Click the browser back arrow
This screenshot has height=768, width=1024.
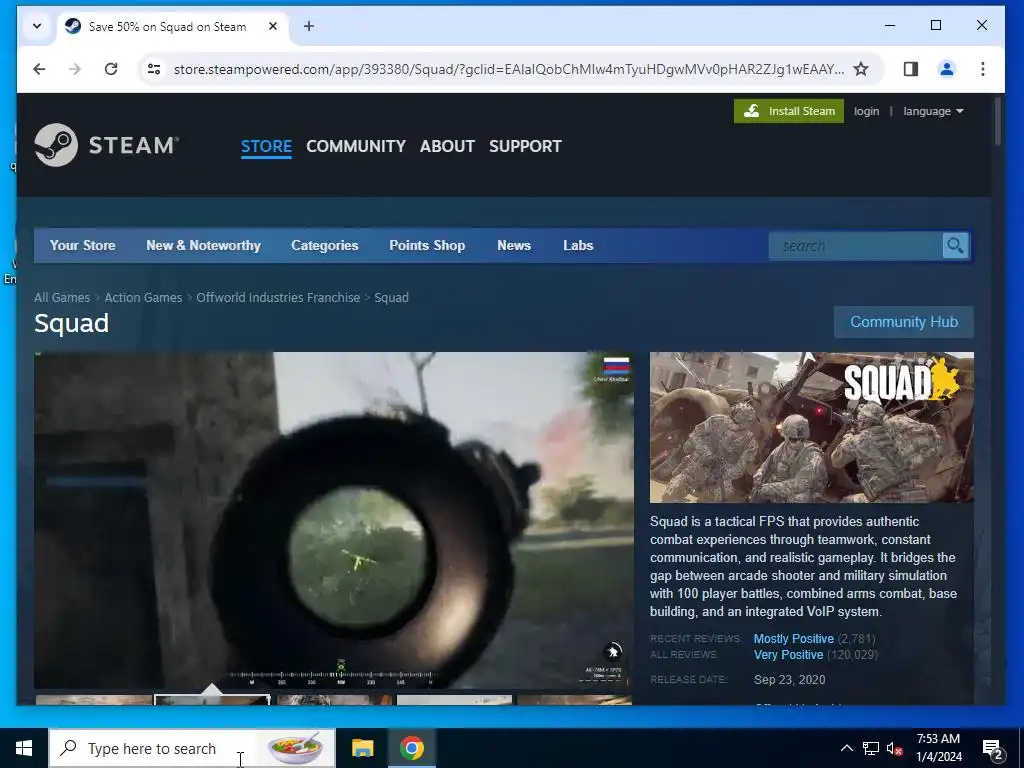(x=39, y=69)
